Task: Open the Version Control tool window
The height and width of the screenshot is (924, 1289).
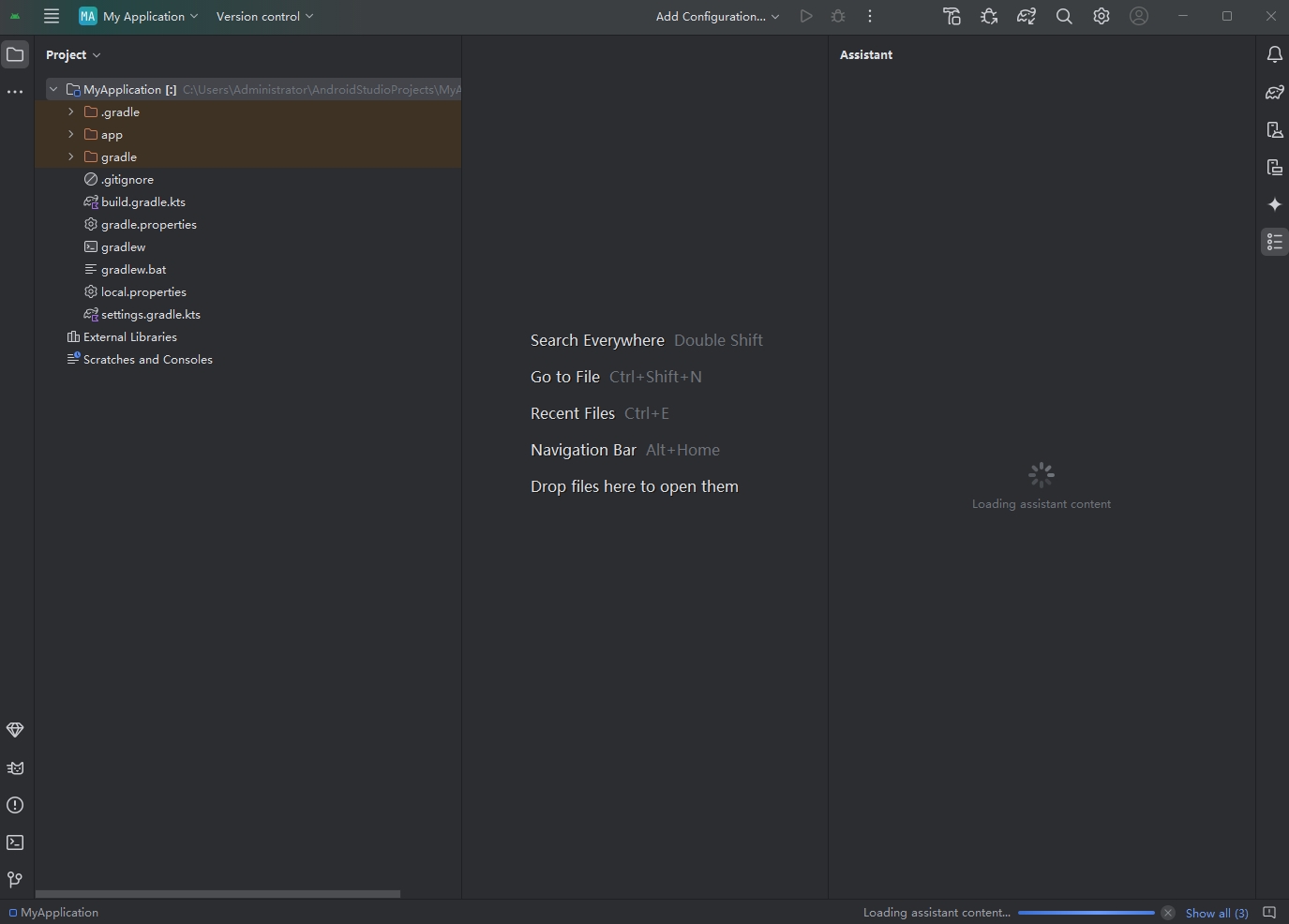Action: 14,879
